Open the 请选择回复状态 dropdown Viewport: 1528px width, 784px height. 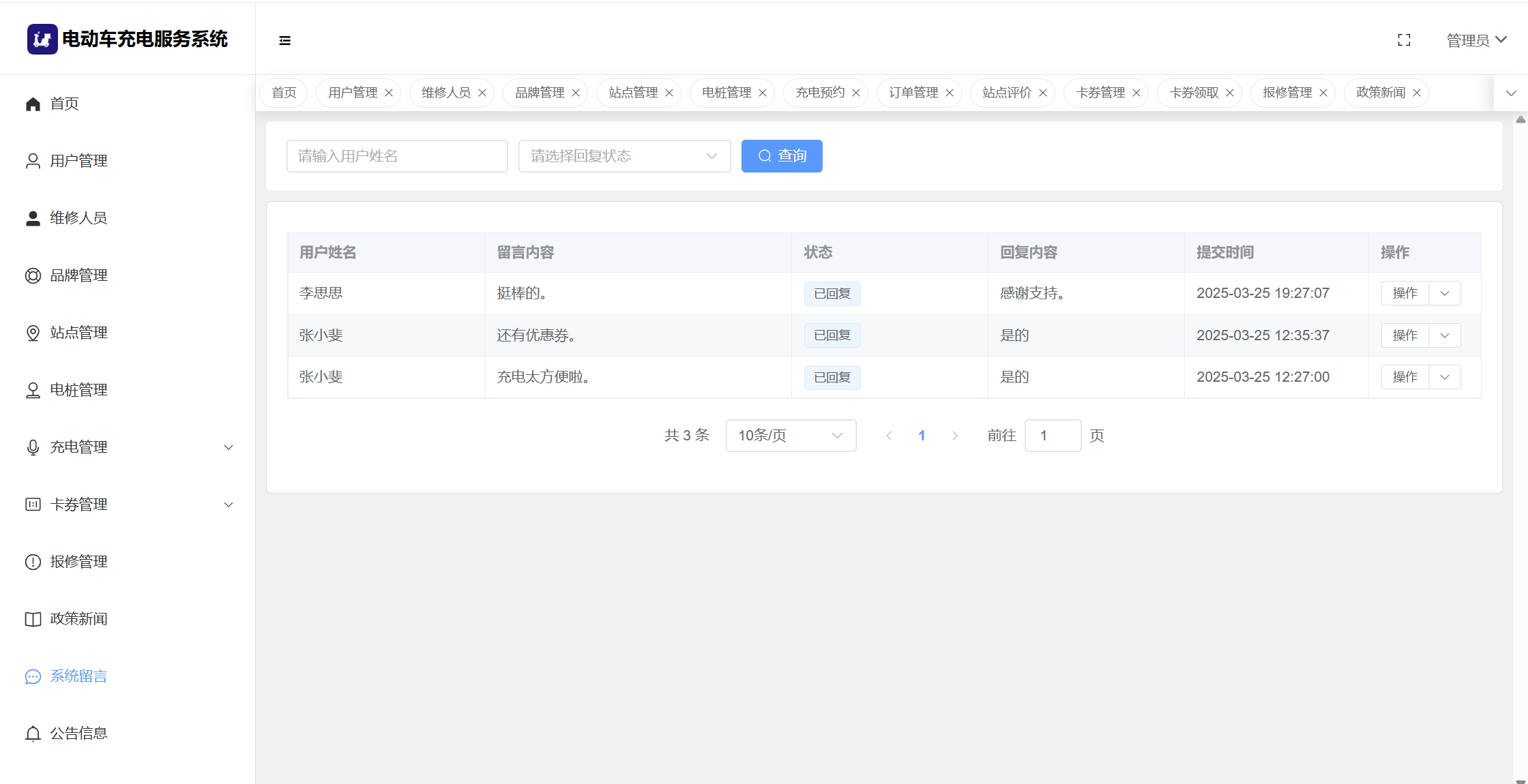click(624, 156)
